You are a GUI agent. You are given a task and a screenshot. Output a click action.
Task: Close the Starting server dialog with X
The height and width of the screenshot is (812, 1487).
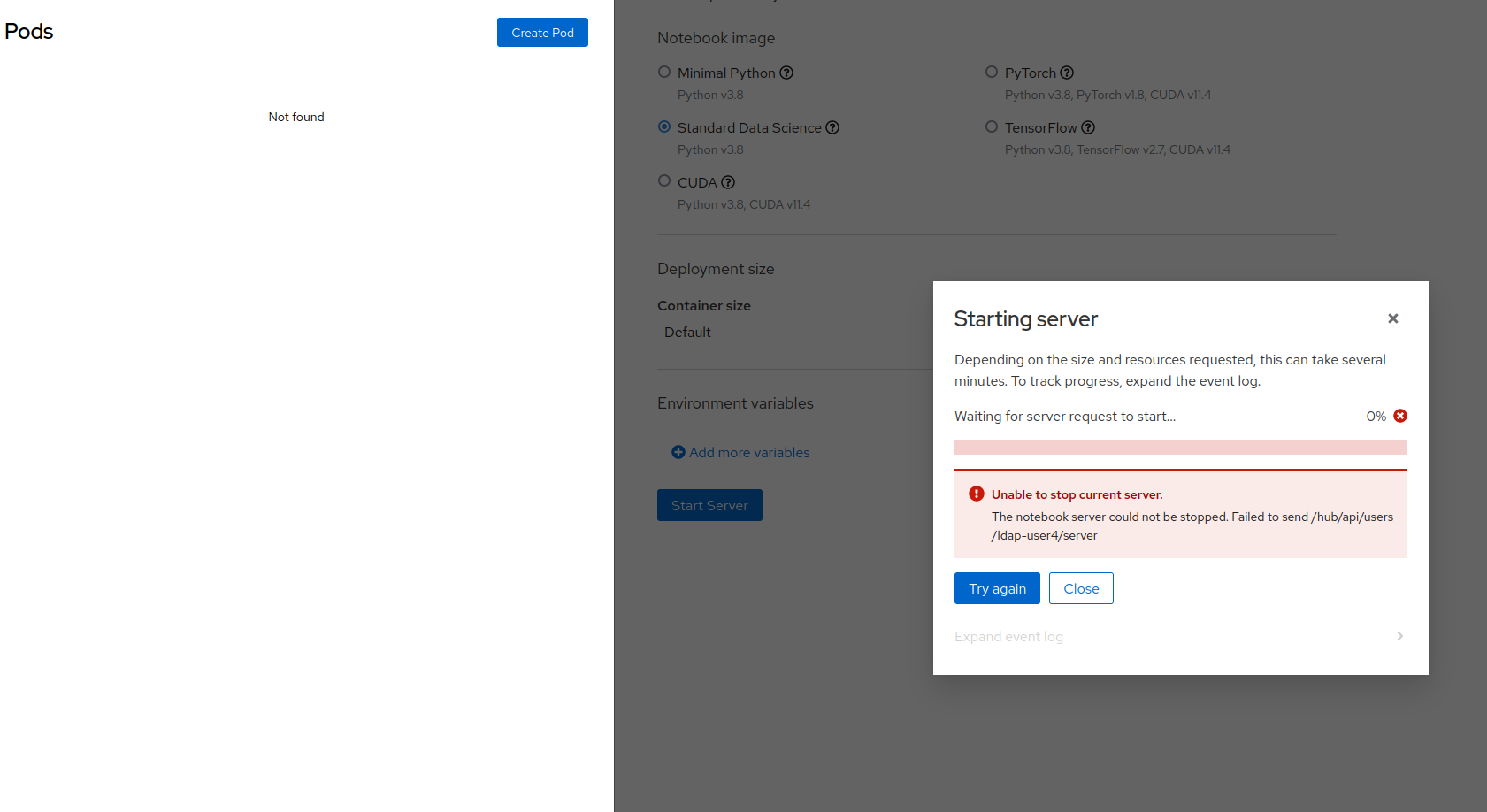point(1392,318)
